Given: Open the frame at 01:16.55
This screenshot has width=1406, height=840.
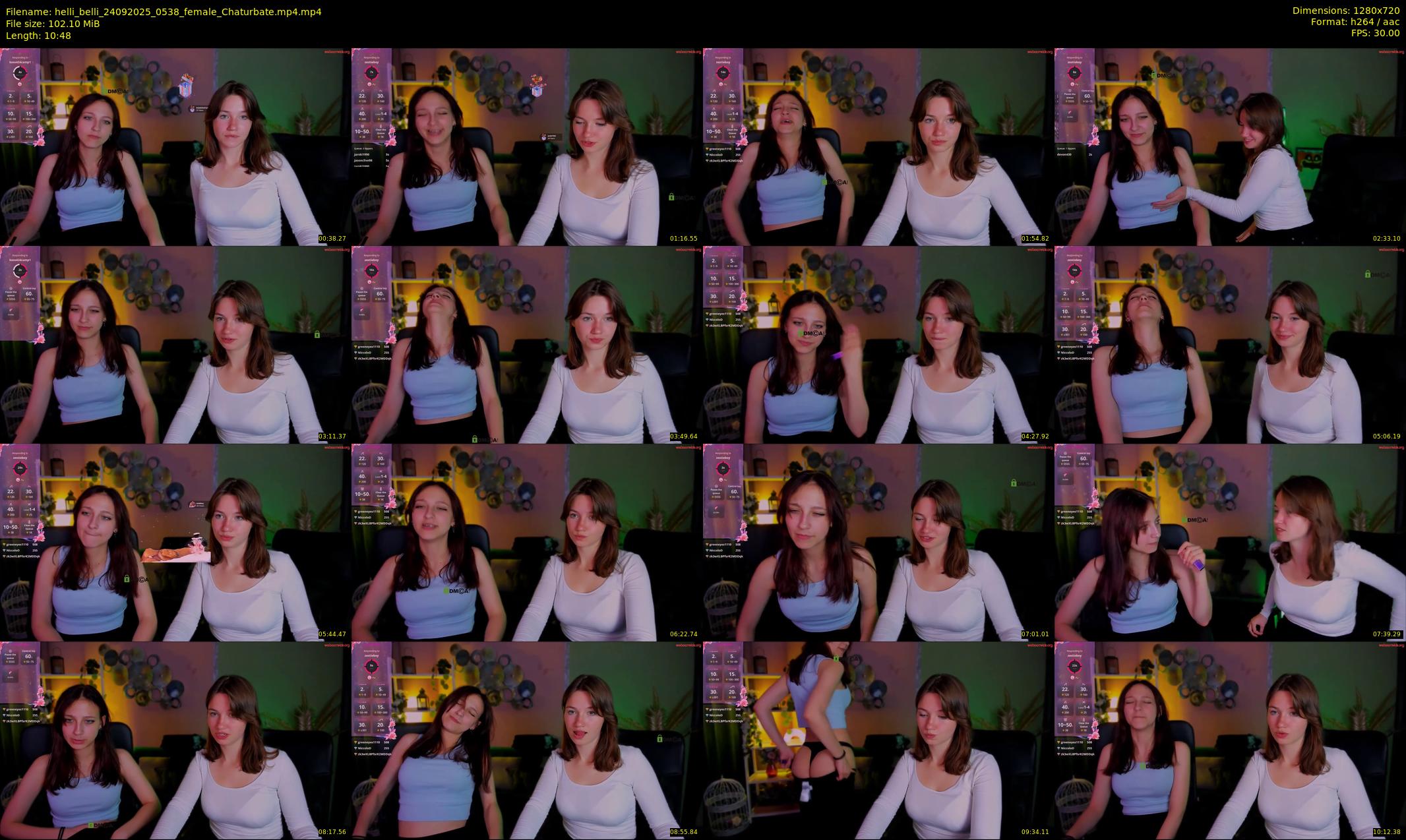Looking at the screenshot, I should click(x=527, y=146).
